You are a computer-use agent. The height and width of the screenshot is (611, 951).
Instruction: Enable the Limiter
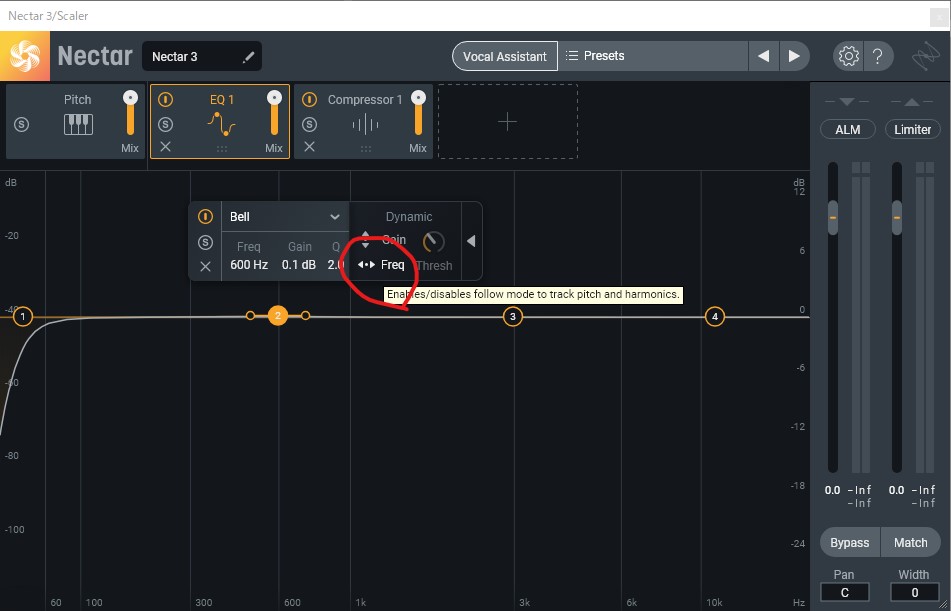coord(912,129)
